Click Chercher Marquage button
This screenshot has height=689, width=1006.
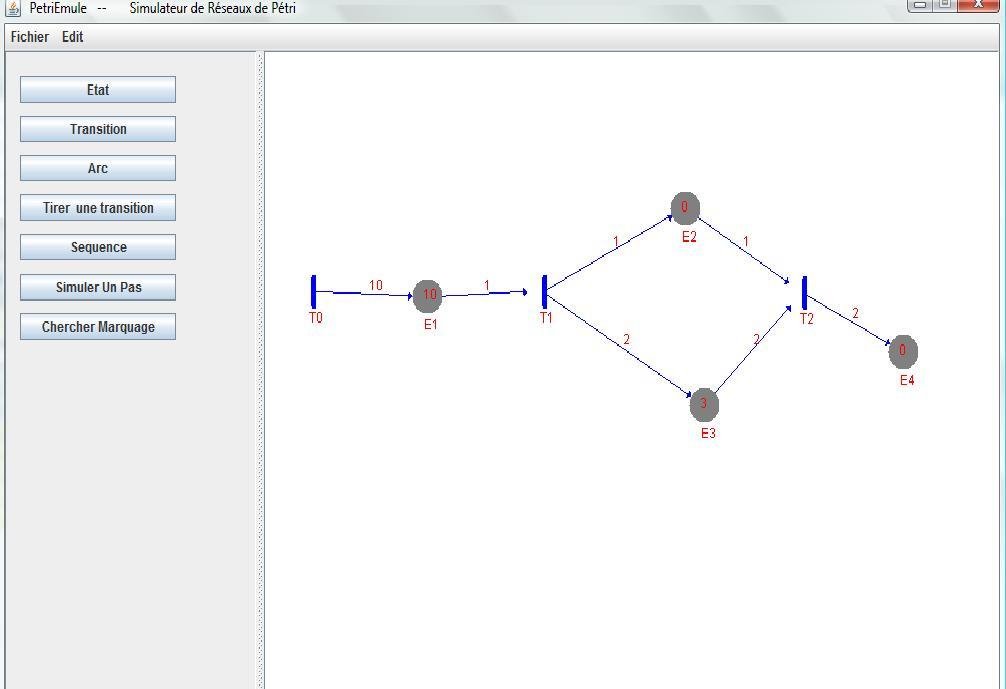(x=98, y=327)
